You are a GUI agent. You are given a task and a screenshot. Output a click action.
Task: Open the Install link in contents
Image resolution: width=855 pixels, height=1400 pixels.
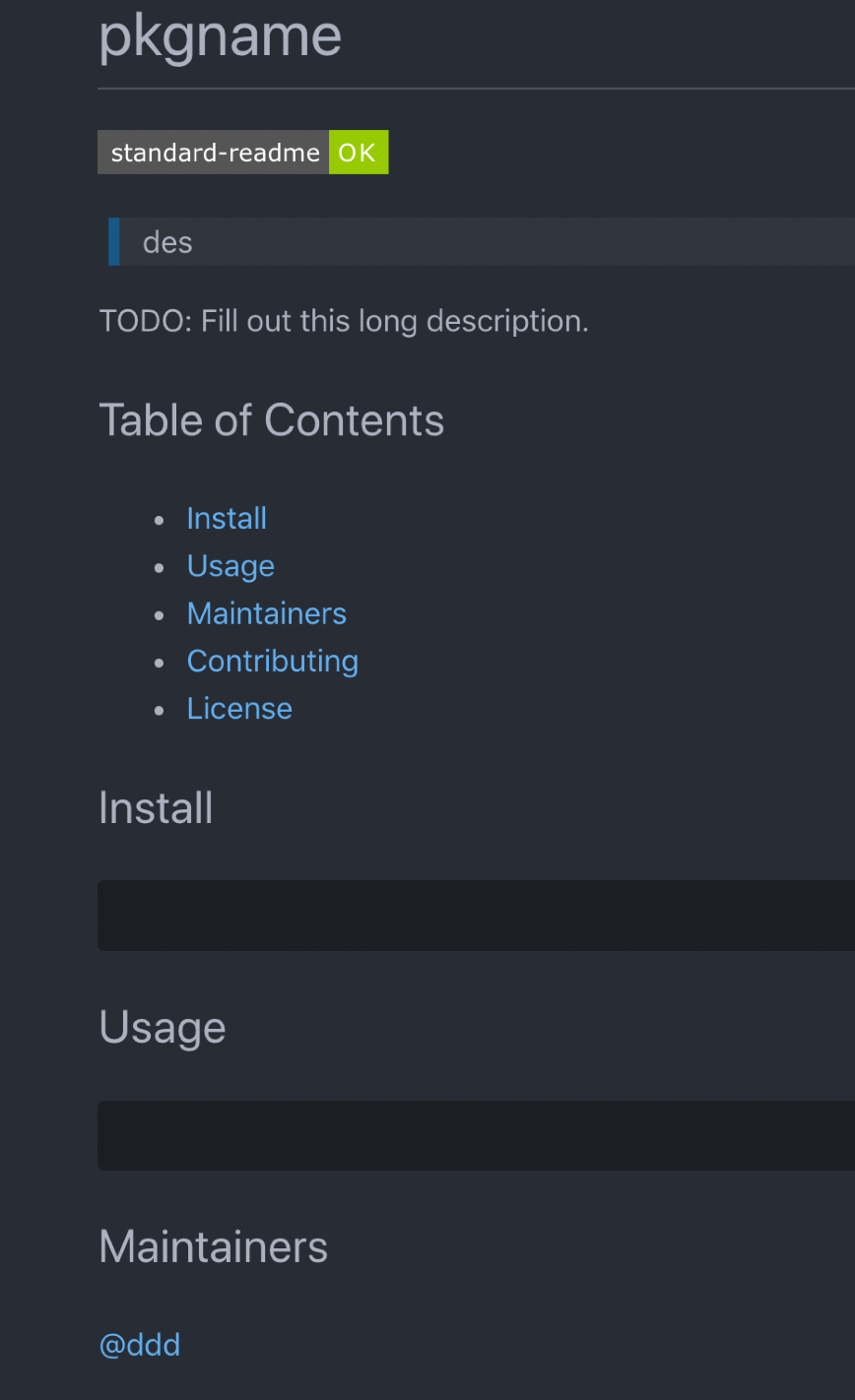pos(227,519)
